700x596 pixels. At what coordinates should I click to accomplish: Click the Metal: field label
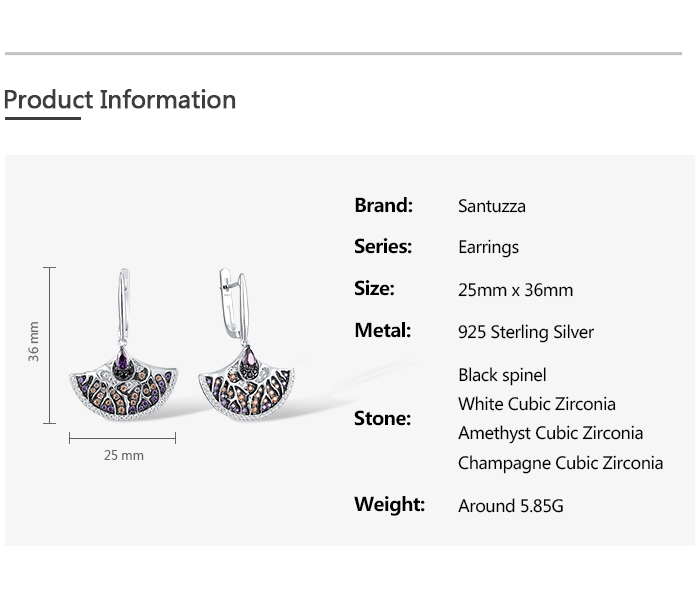point(382,330)
